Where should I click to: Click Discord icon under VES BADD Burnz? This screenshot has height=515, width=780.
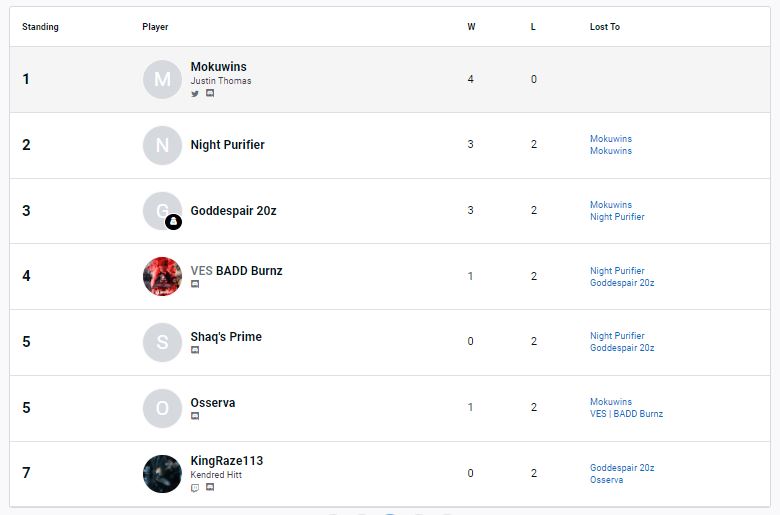pos(195,285)
